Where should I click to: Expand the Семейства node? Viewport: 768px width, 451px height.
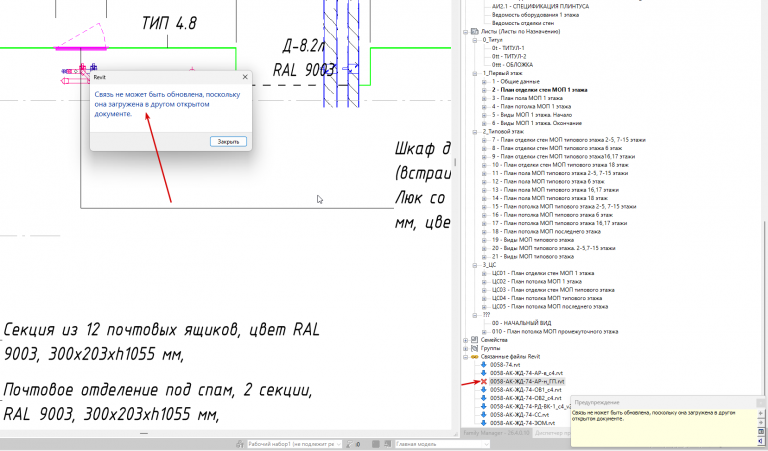[465, 340]
